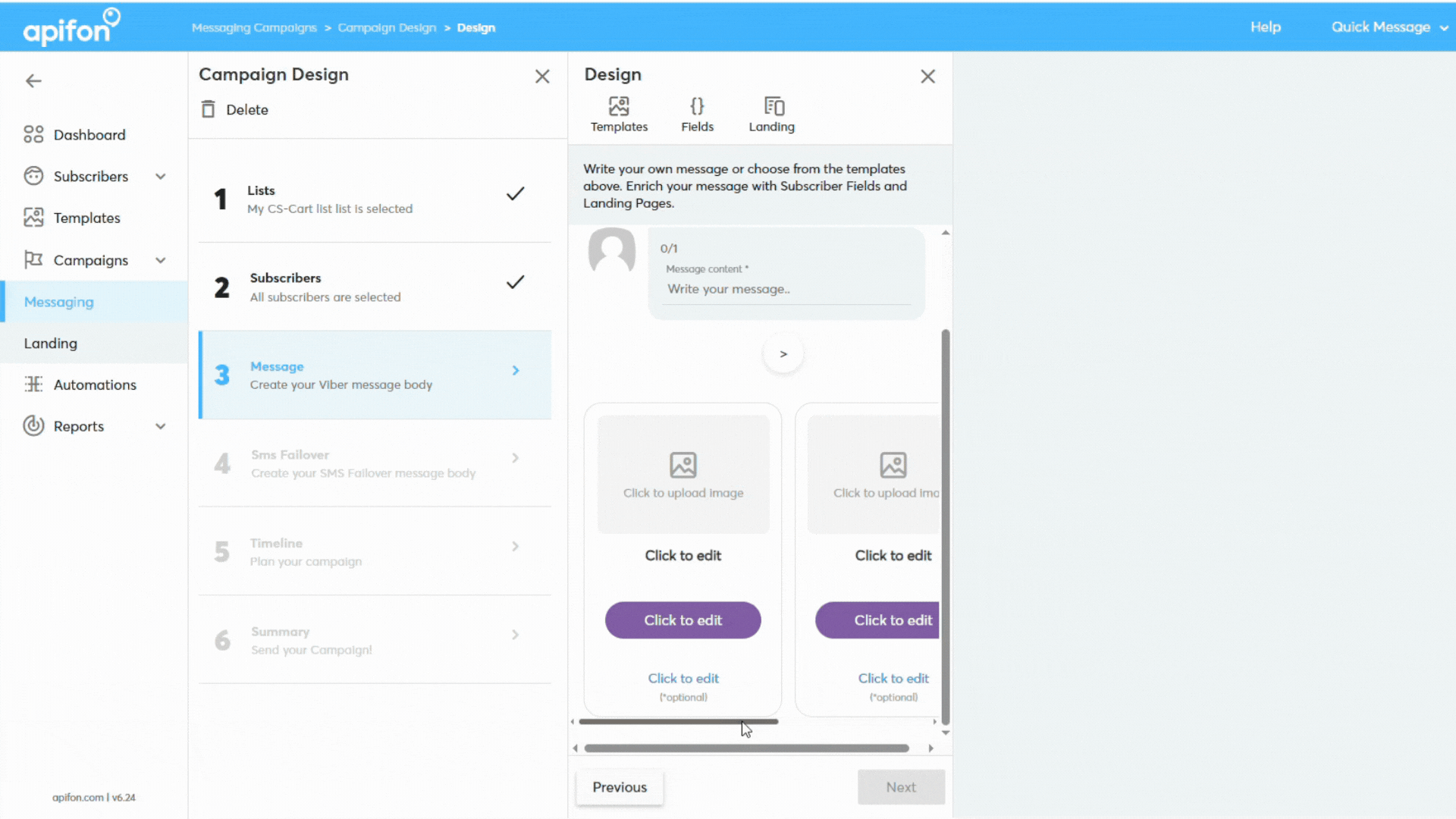Click the back arrow in the sidebar
The image size is (1456, 819).
(33, 81)
